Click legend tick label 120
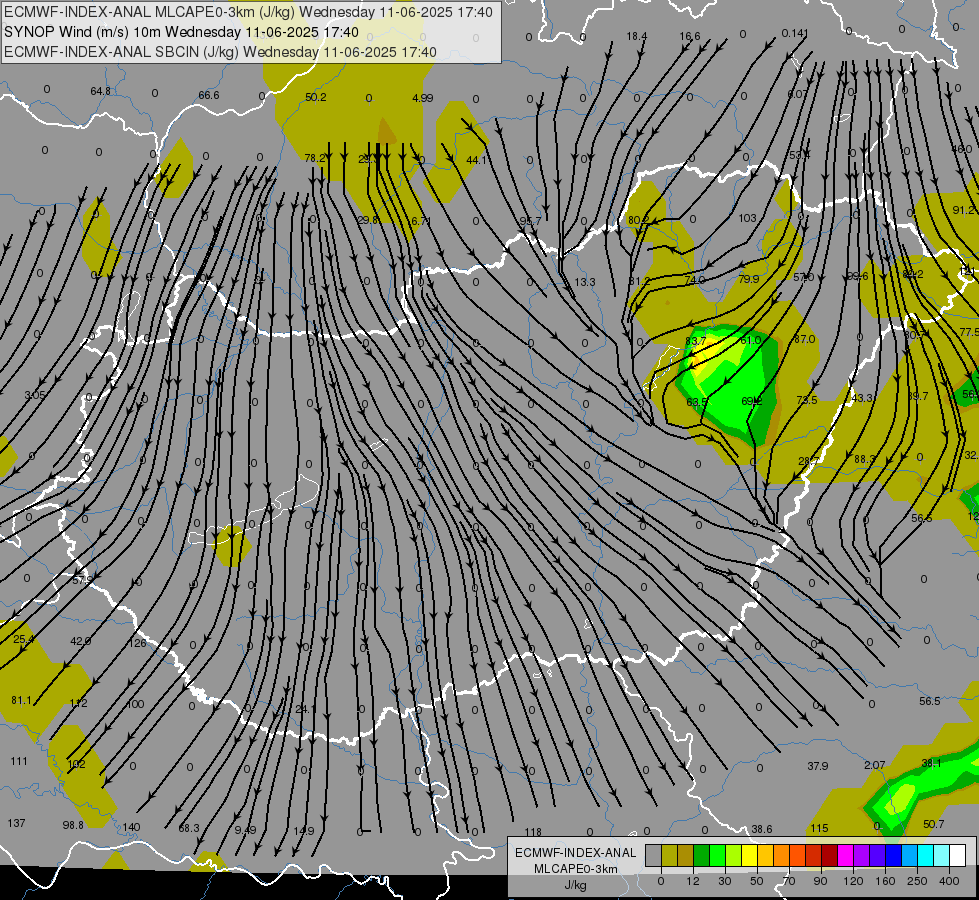 [x=853, y=881]
